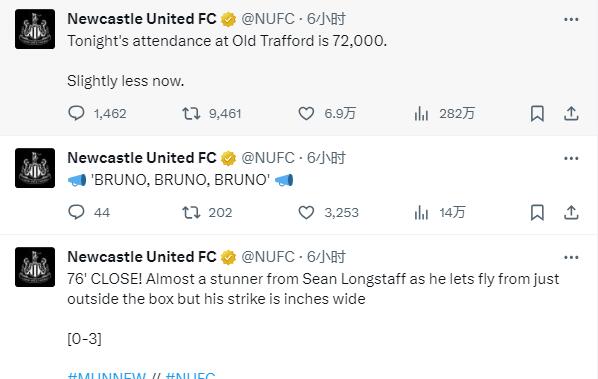The width and height of the screenshot is (598, 379).
Task: View analytics showing 14万 views
Action: 421,212
